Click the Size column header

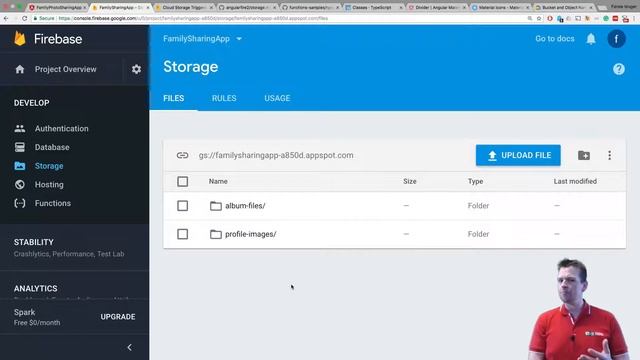(x=410, y=181)
